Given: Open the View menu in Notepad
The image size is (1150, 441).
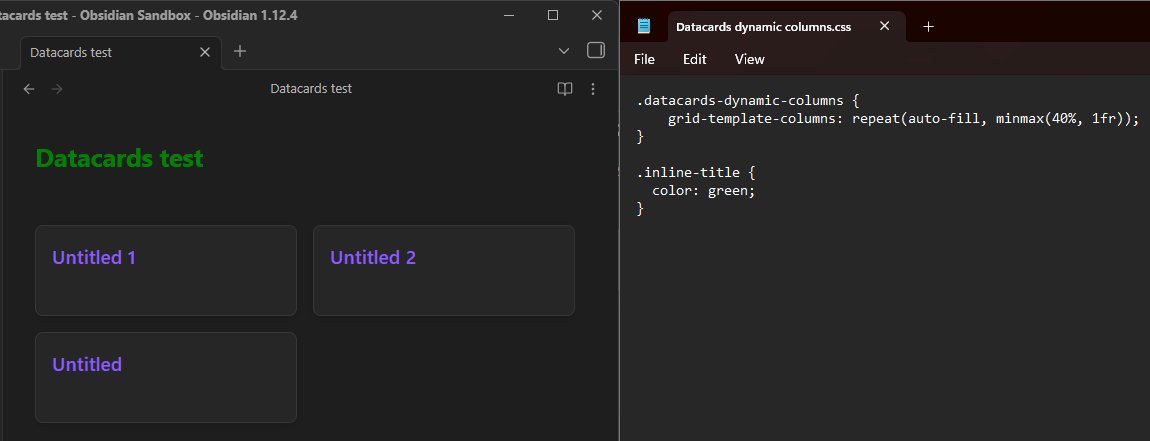Looking at the screenshot, I should [x=749, y=59].
